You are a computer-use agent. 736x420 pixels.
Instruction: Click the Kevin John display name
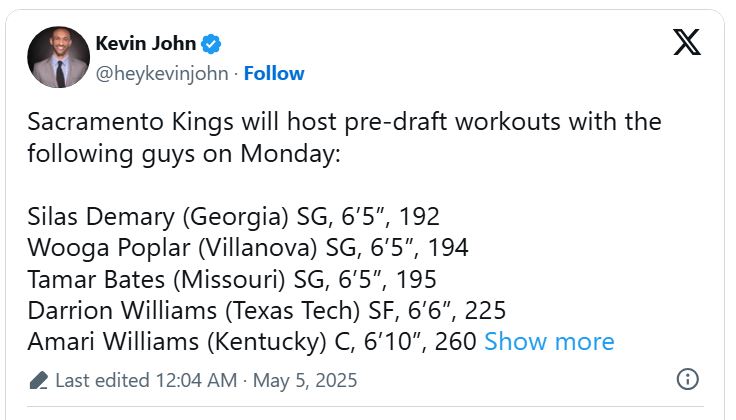[x=145, y=43]
